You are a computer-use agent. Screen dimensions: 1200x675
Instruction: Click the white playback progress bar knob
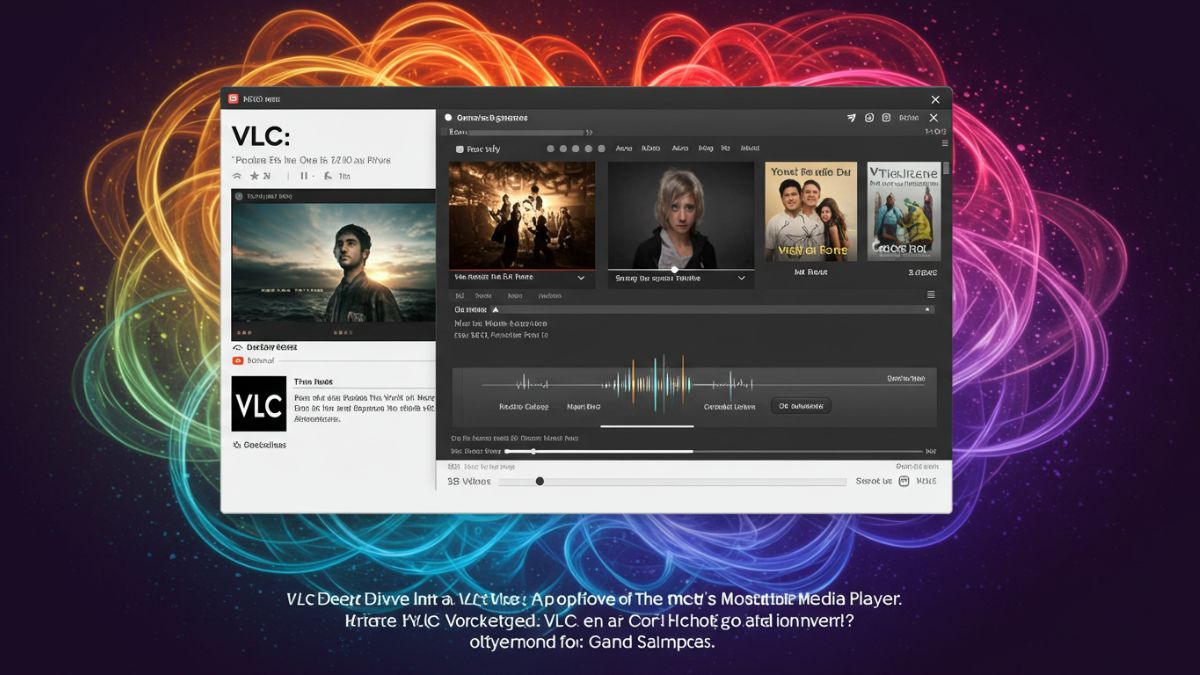click(x=533, y=451)
